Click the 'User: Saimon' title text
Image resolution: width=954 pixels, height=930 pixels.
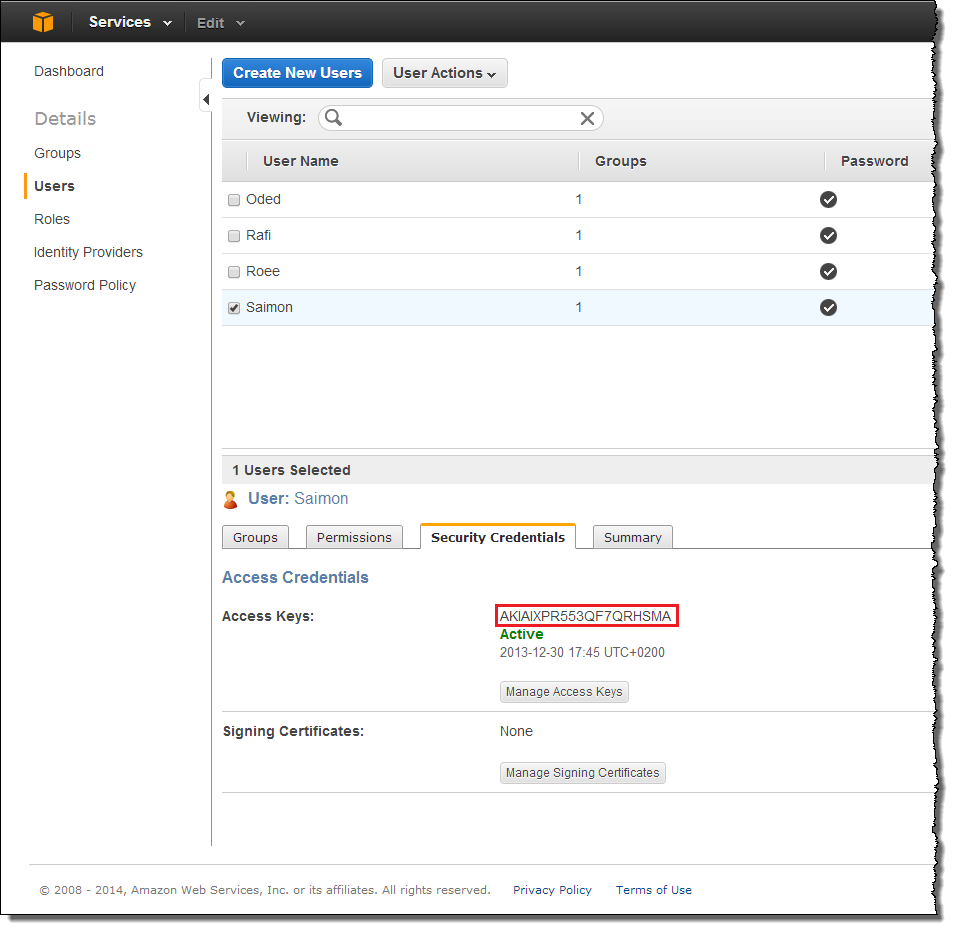pyautogui.click(x=298, y=499)
